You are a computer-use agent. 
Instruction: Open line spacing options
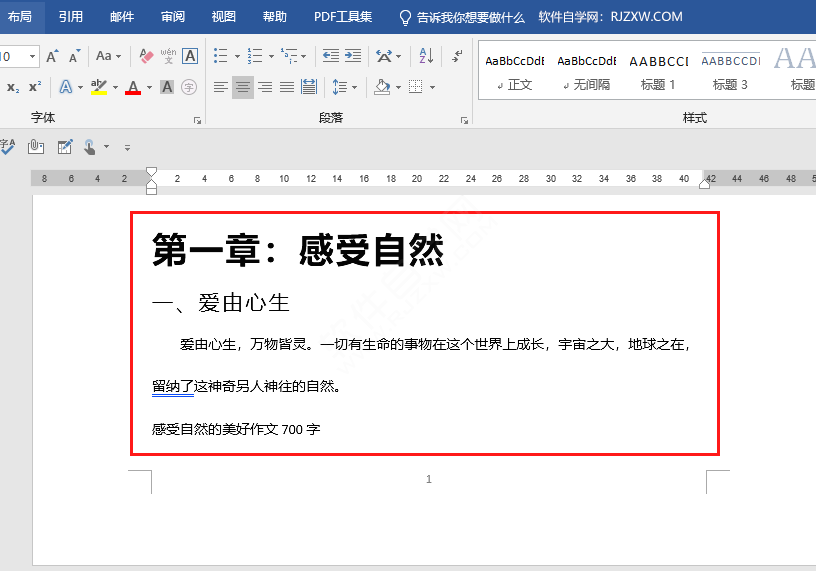tap(340, 87)
